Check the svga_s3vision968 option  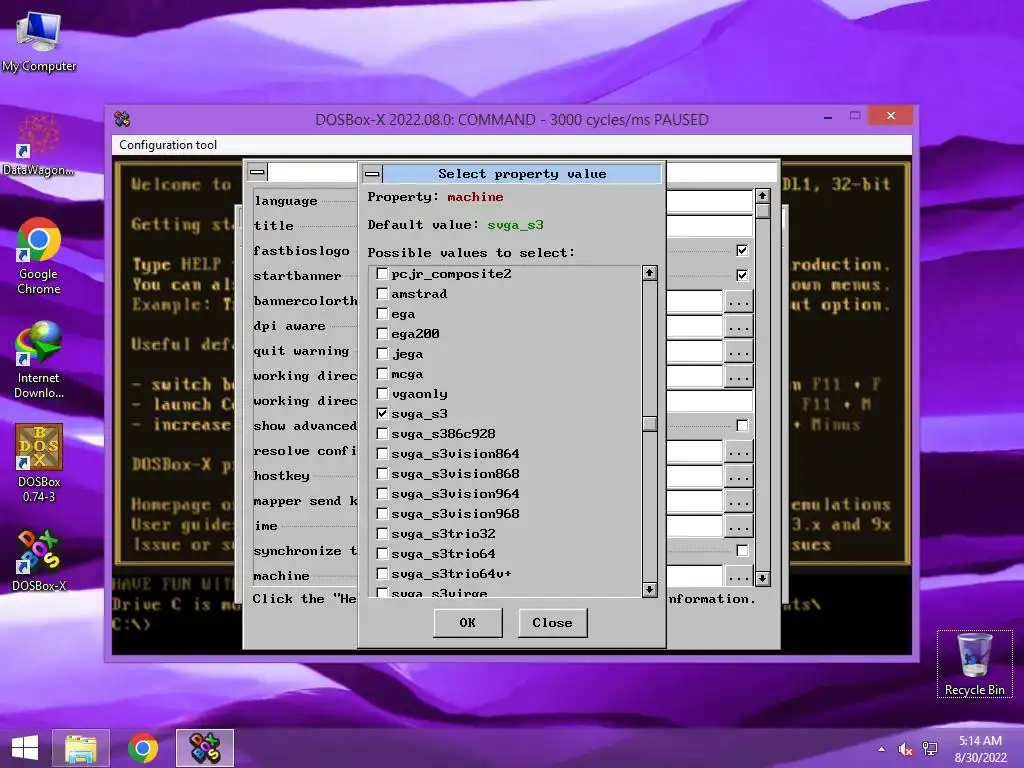click(383, 514)
